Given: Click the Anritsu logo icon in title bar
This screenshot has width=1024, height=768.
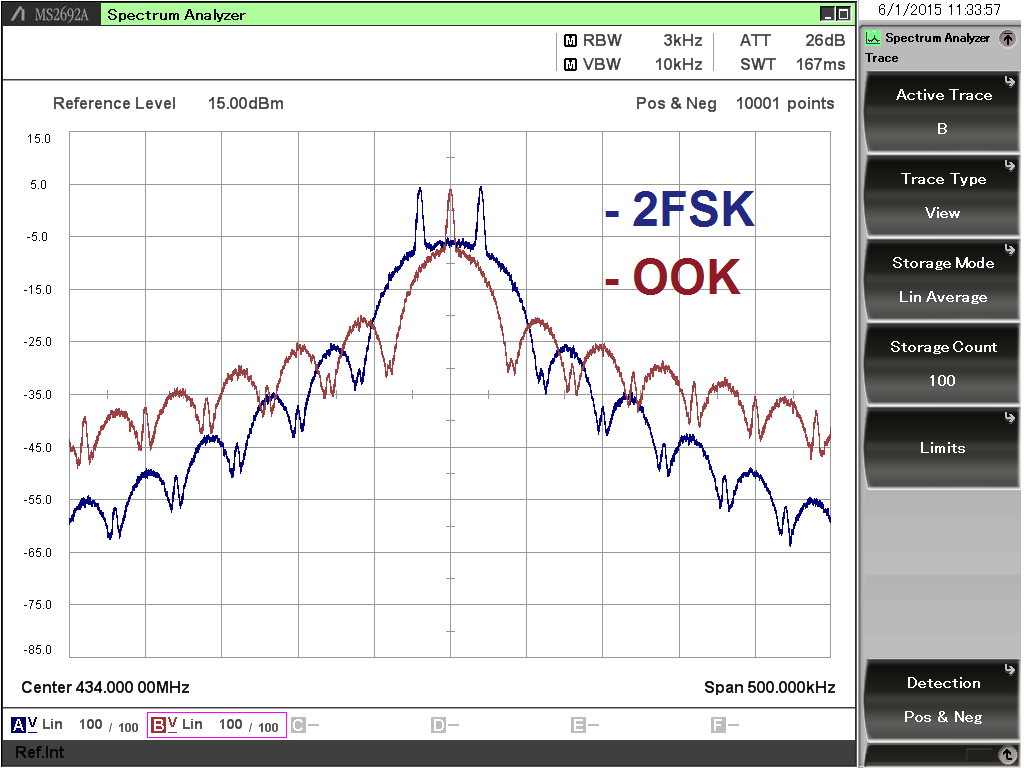Looking at the screenshot, I should 17,14.
